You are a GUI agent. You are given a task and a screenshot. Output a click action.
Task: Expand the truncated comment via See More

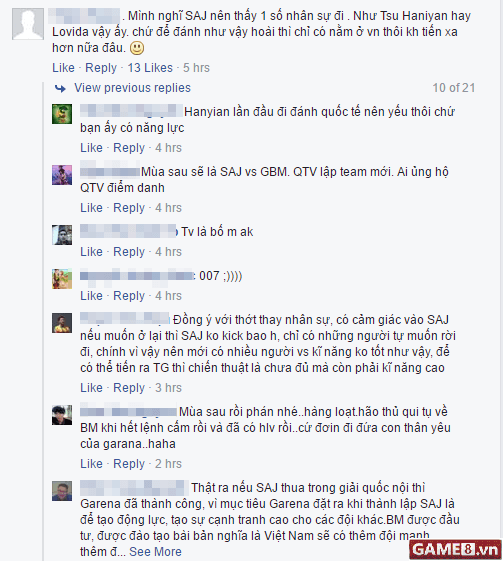155,551
